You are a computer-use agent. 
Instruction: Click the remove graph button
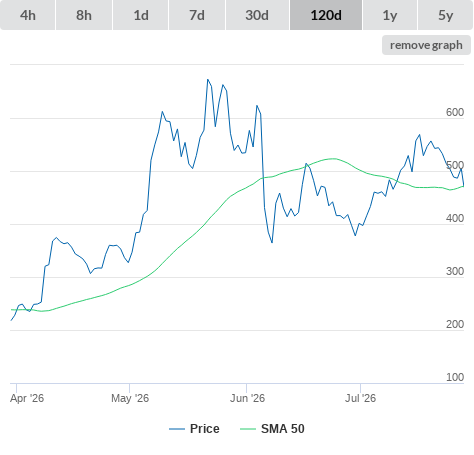(426, 45)
